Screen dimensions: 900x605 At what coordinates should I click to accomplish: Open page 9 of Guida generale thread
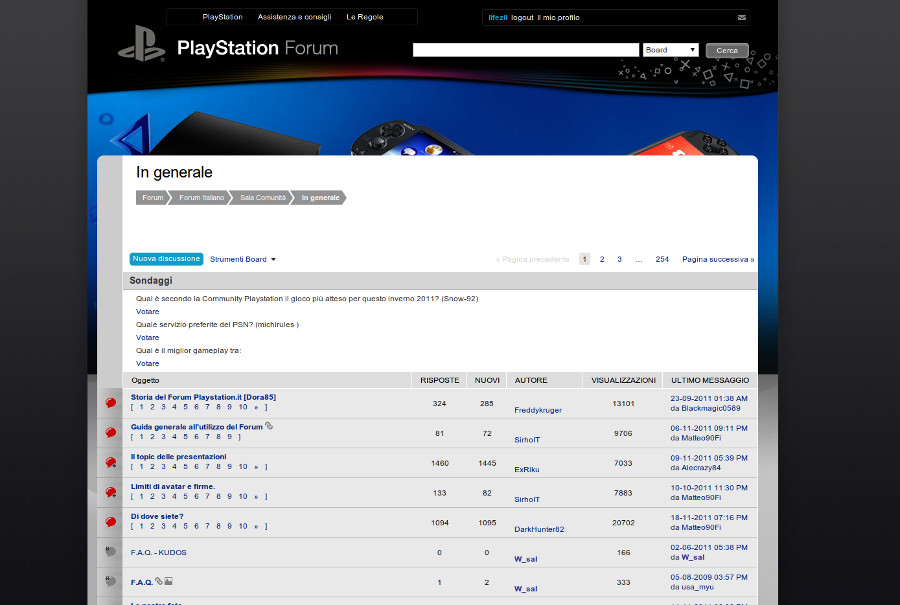click(x=229, y=437)
